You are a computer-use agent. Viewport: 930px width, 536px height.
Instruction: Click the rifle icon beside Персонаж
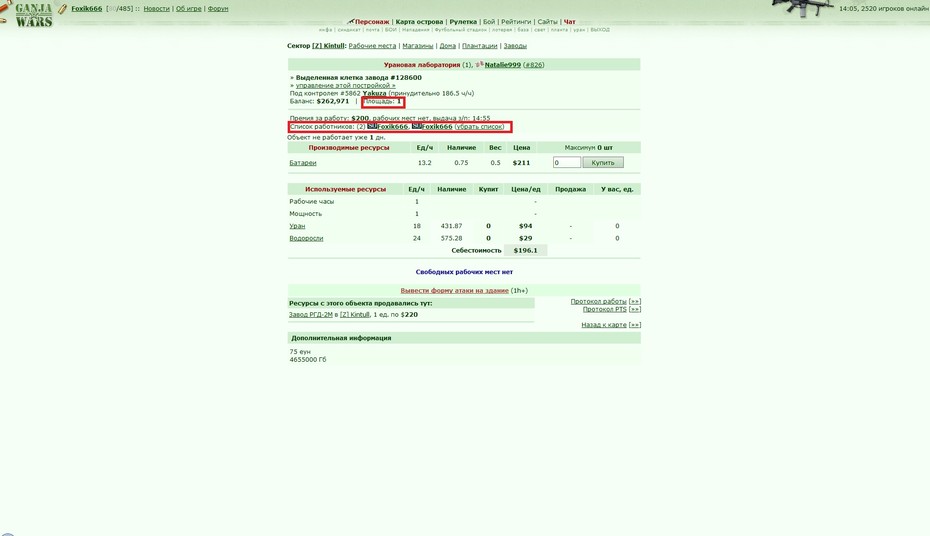point(351,21)
